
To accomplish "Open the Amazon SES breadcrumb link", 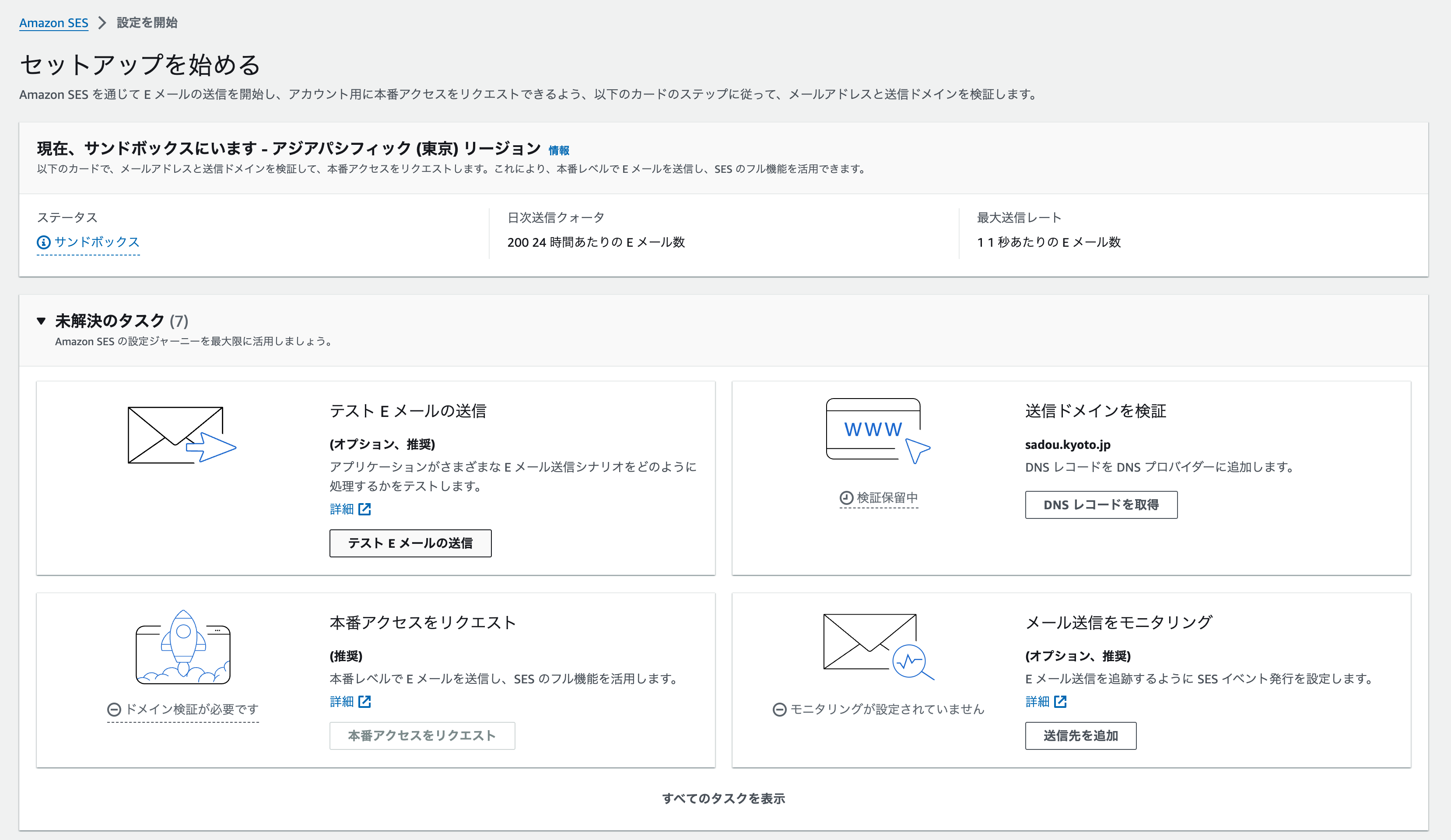I will click(53, 22).
